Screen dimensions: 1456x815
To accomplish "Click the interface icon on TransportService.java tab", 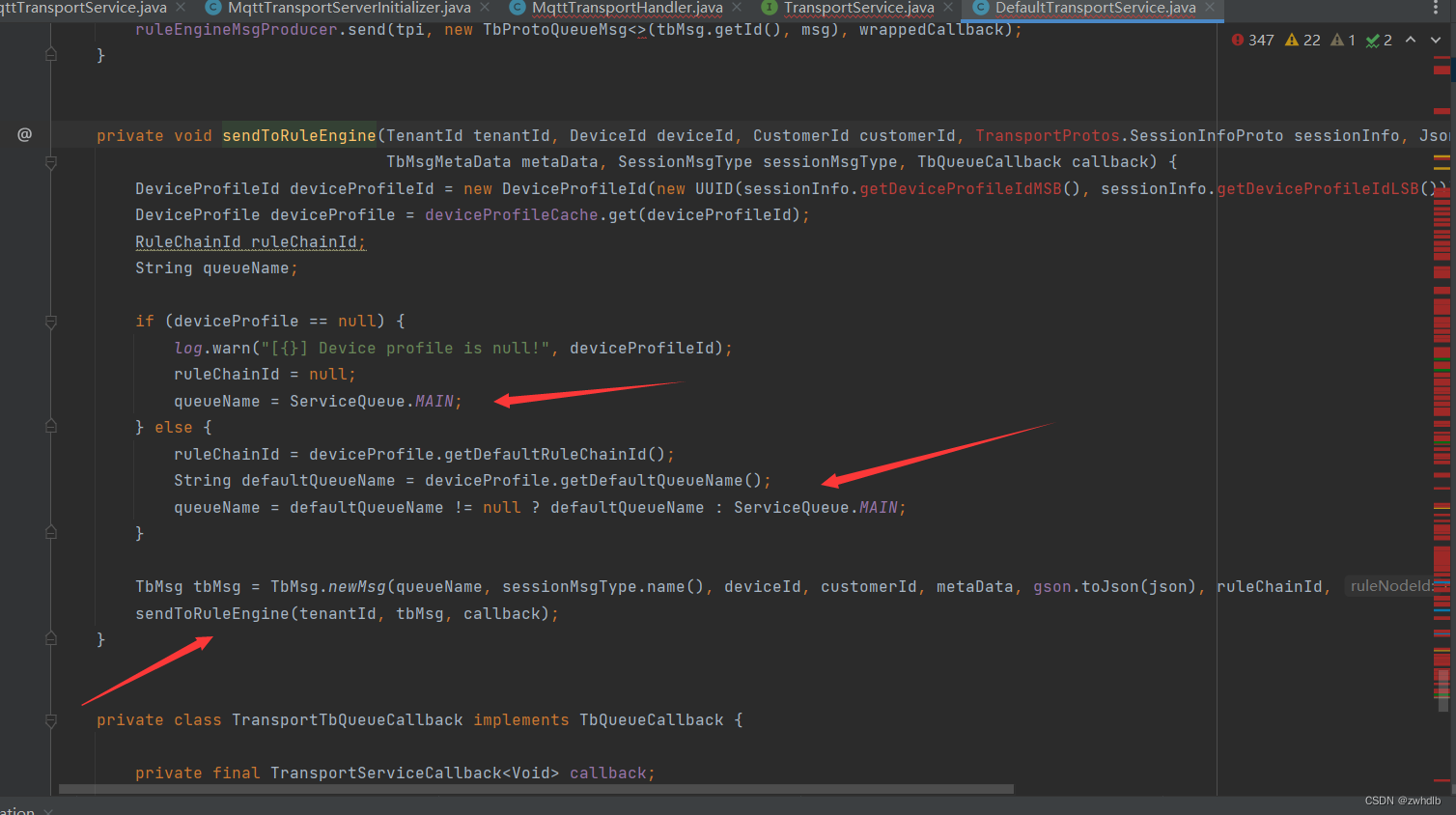I will coord(770,8).
